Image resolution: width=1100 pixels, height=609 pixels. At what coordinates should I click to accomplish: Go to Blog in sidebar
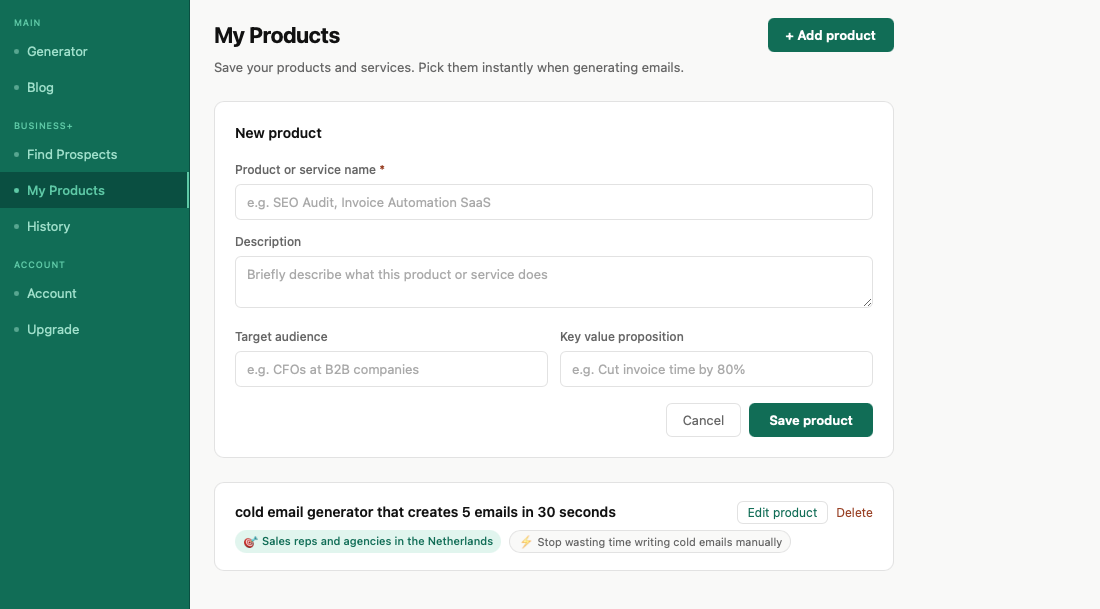40,87
